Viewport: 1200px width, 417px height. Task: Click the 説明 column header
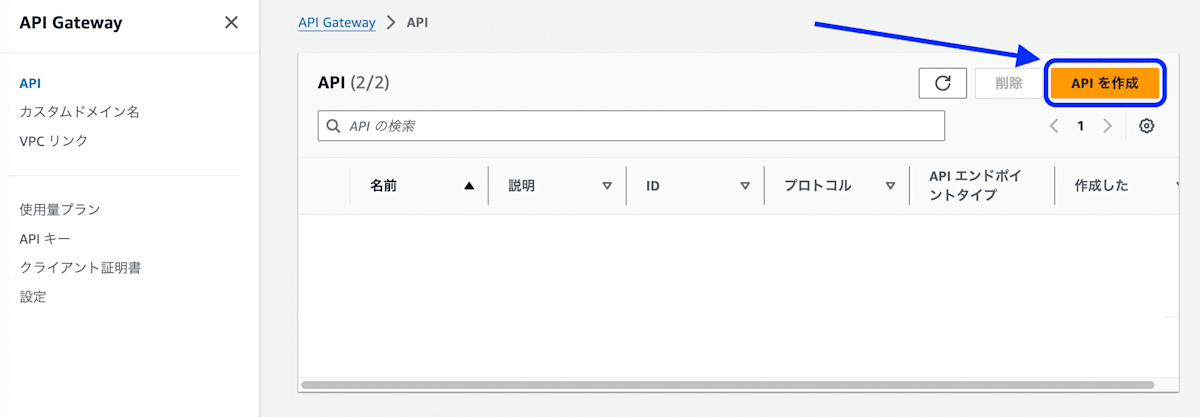coord(522,186)
